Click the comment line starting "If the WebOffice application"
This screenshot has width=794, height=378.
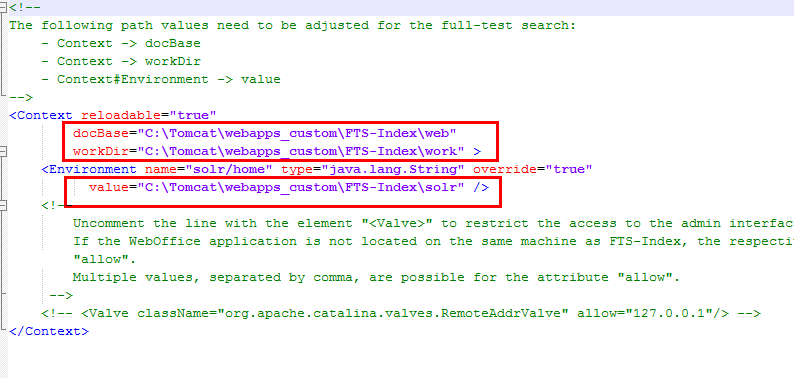point(433,241)
